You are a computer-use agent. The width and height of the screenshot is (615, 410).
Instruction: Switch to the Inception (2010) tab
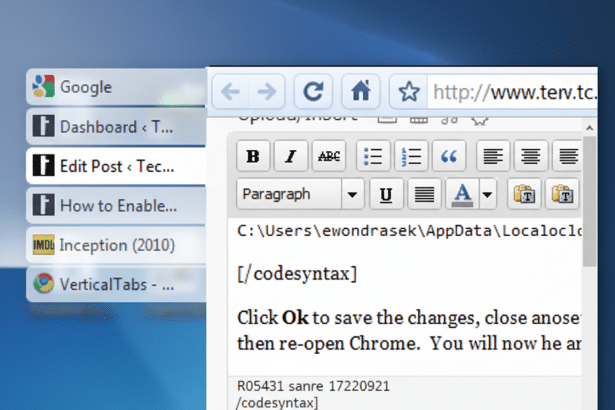pos(116,245)
